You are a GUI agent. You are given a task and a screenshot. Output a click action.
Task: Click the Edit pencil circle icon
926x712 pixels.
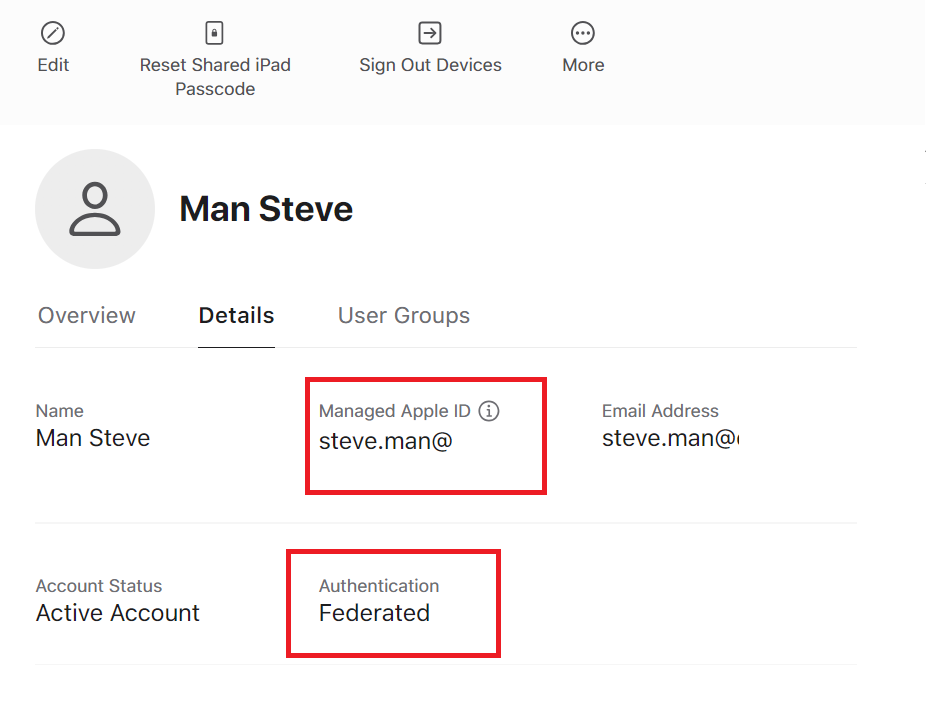pyautogui.click(x=53, y=33)
